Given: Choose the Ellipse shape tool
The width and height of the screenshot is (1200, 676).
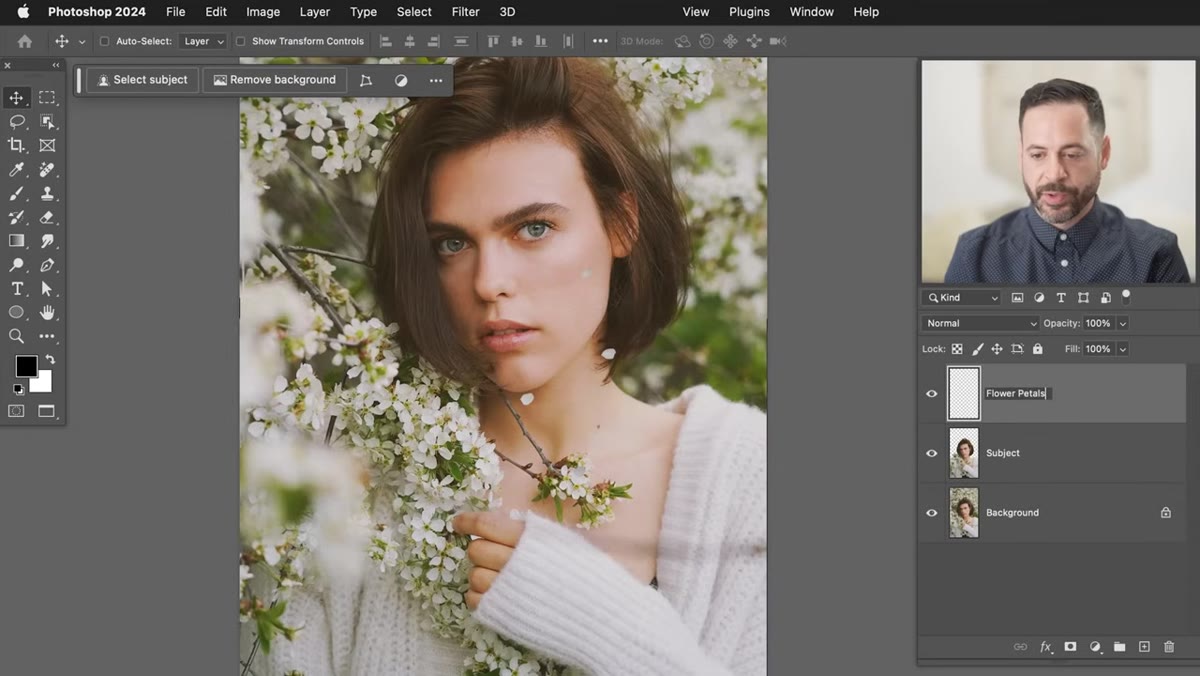Looking at the screenshot, I should [17, 312].
